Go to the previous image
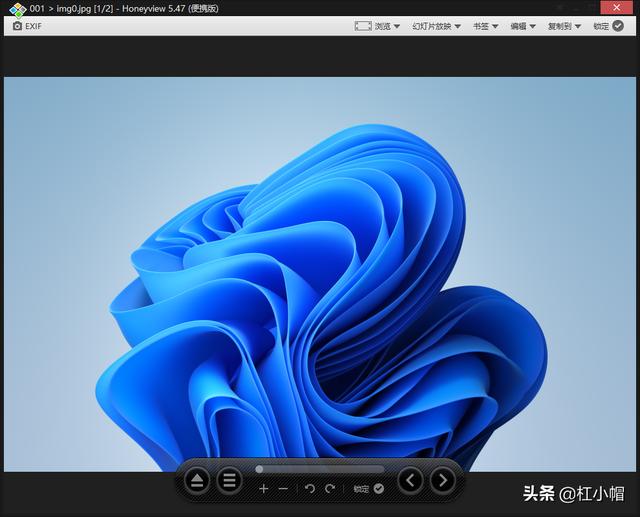The height and width of the screenshot is (517, 640). click(411, 480)
